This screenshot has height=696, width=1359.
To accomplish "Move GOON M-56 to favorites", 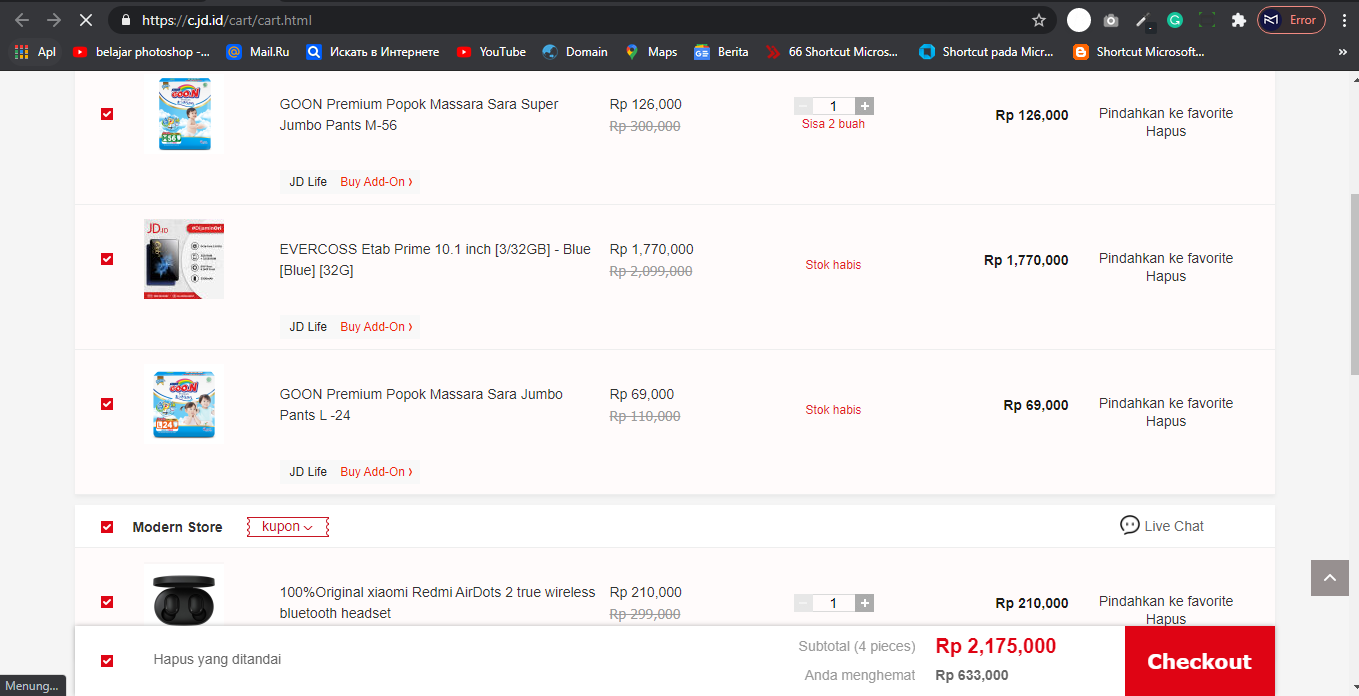I will click(x=1166, y=113).
